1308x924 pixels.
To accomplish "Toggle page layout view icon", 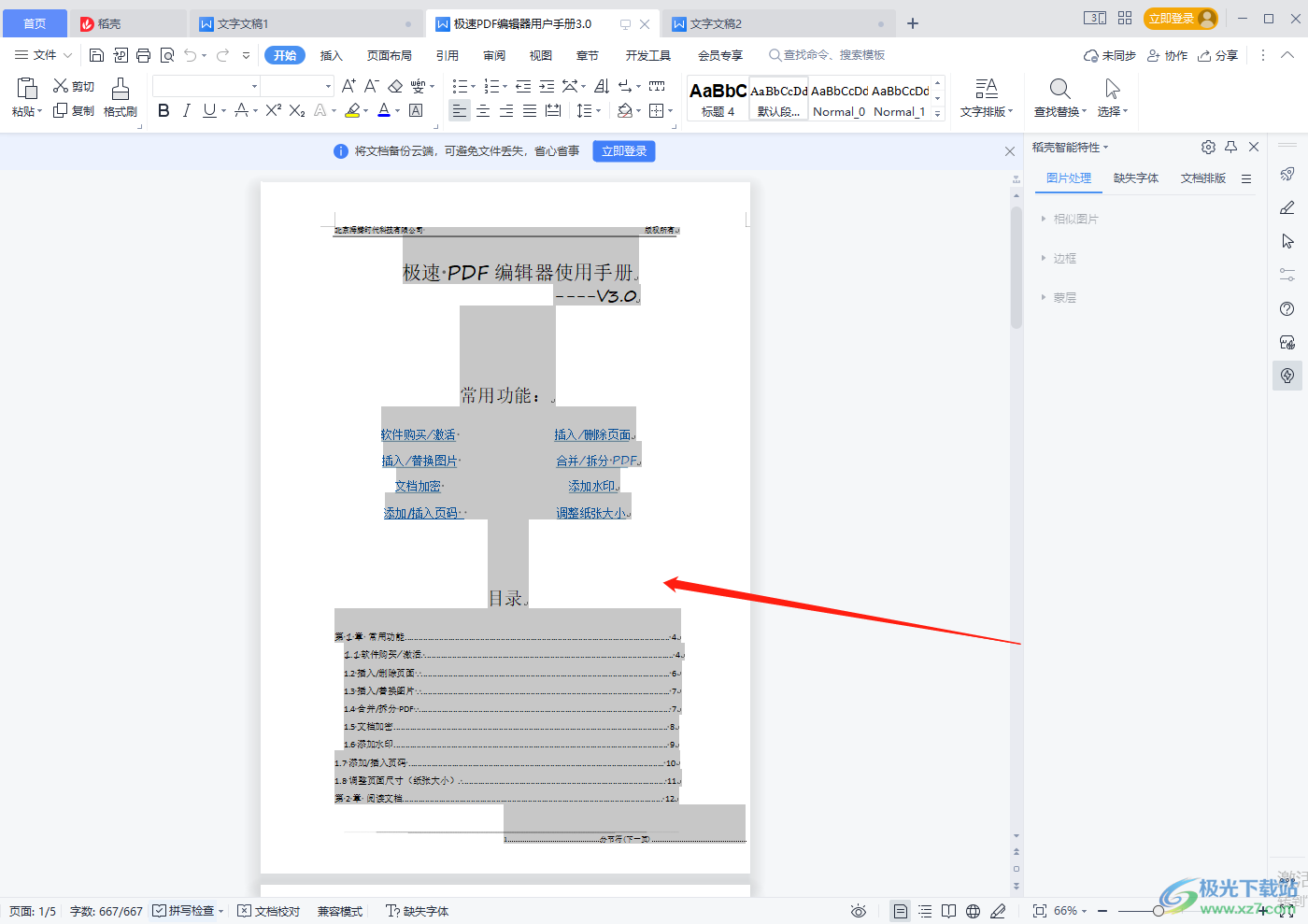I will [x=900, y=911].
